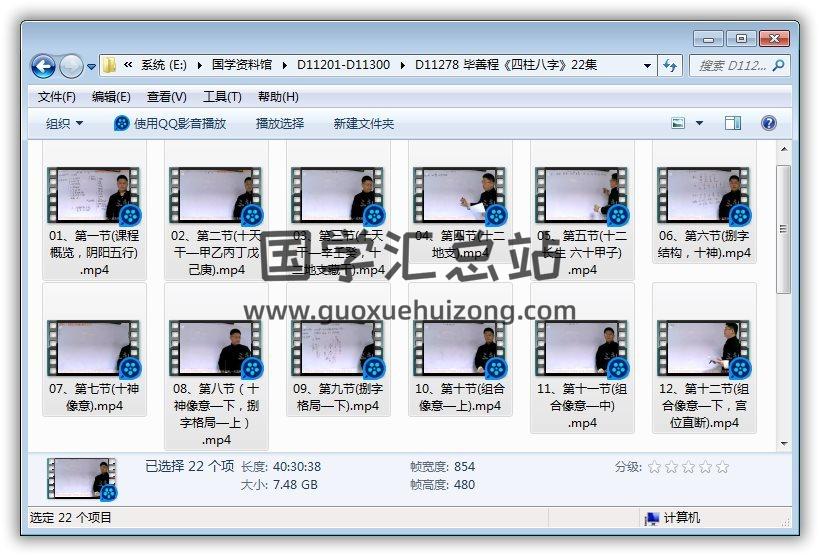Click D11201-D11300 in the address path
This screenshot has width=820, height=556.
[343, 65]
